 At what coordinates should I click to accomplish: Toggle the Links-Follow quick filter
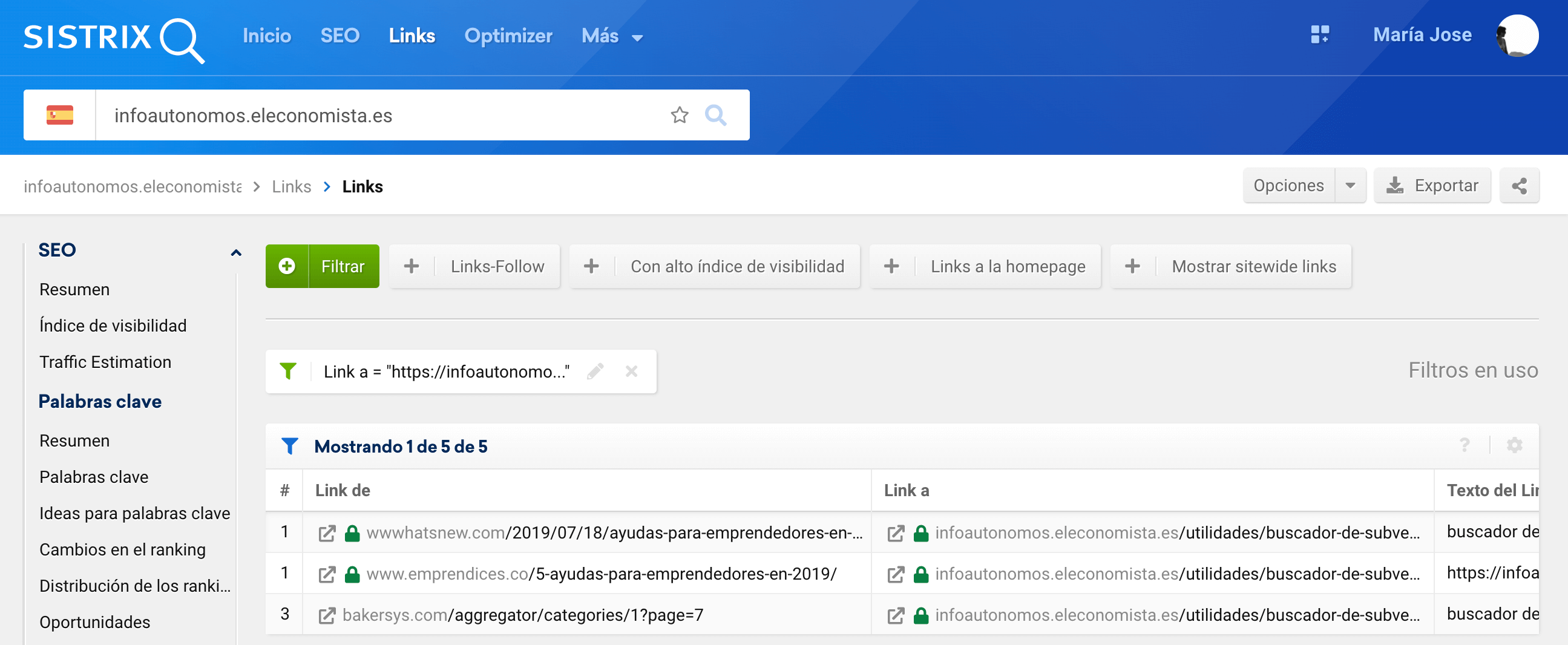pos(474,266)
